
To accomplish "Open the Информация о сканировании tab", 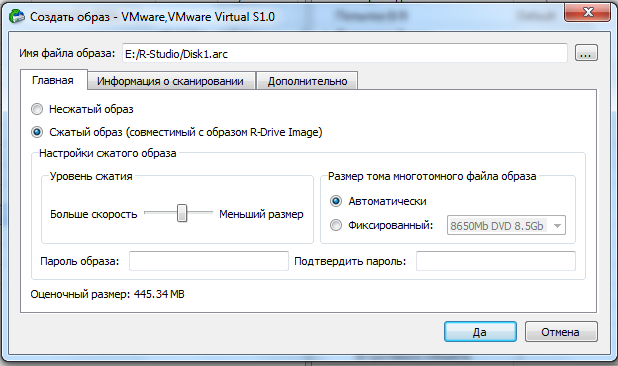I will 170,81.
